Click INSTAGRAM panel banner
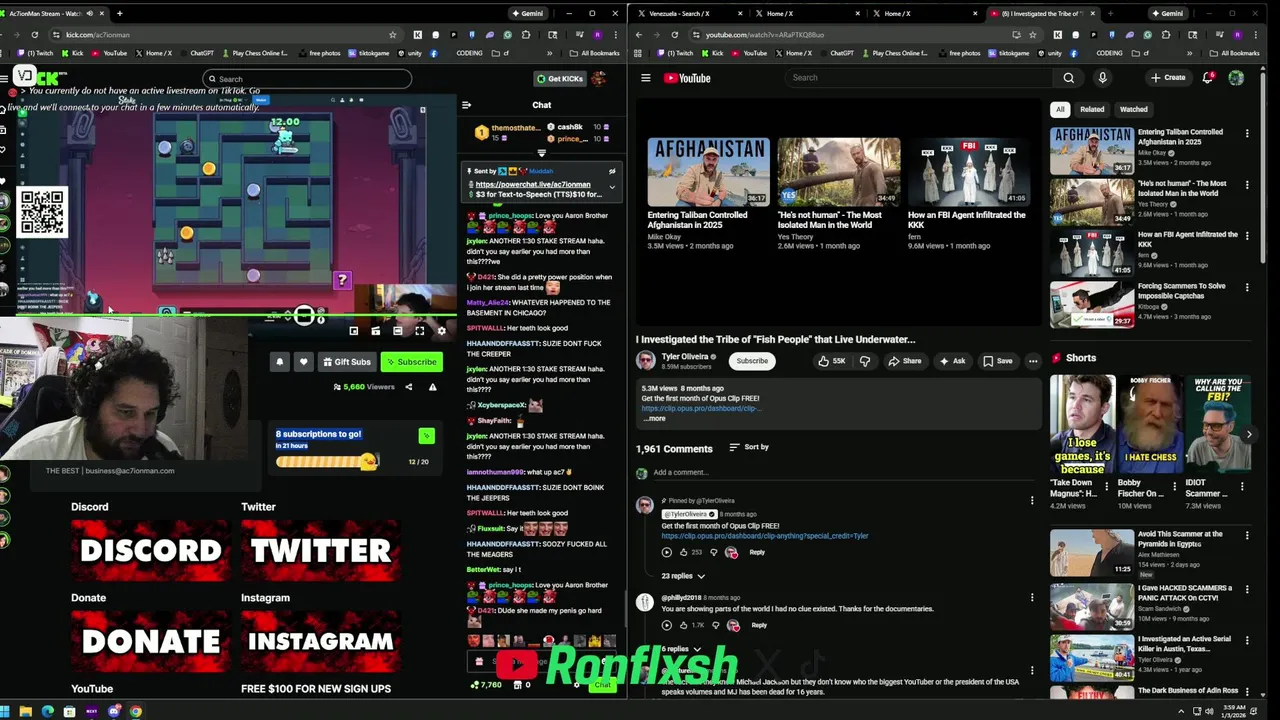 click(320, 641)
